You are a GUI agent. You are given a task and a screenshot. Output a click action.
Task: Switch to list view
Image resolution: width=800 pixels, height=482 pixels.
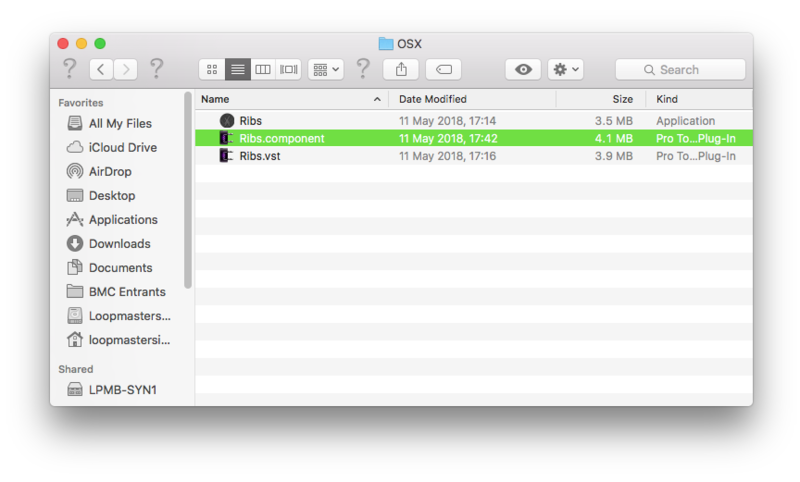[x=238, y=69]
